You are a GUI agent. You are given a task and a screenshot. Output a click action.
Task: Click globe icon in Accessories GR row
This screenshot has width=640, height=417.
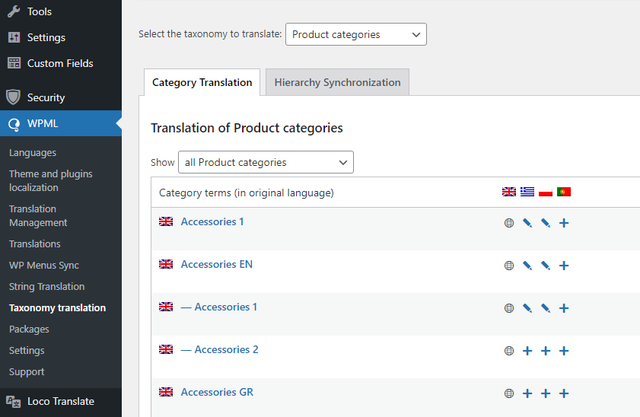coord(509,393)
